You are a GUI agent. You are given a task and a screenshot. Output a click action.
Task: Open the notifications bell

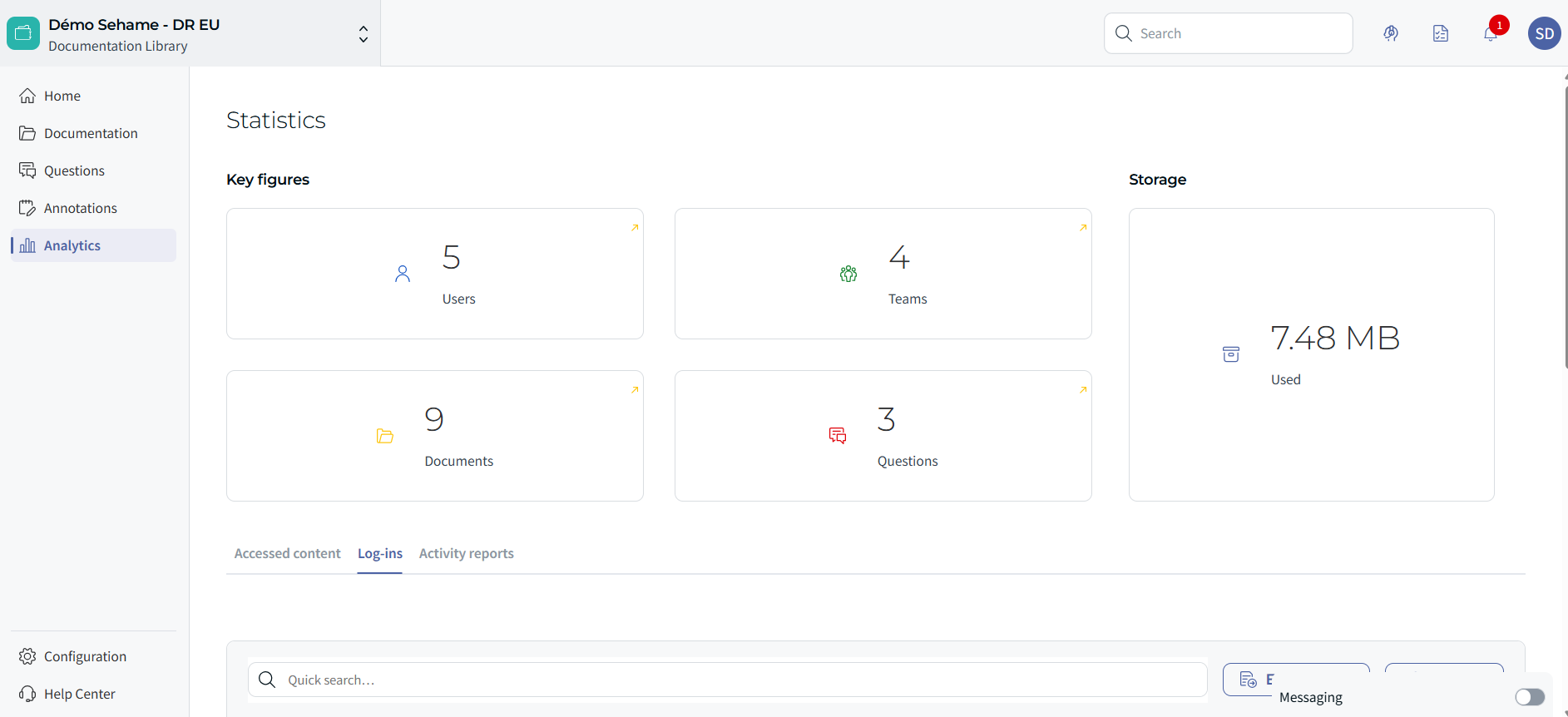click(x=1491, y=33)
